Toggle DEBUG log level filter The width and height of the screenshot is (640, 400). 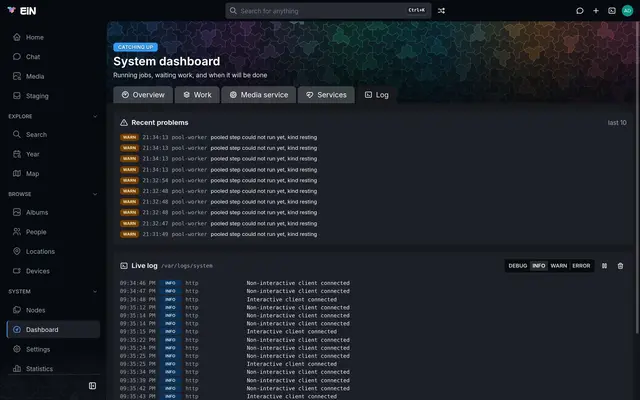click(x=518, y=266)
